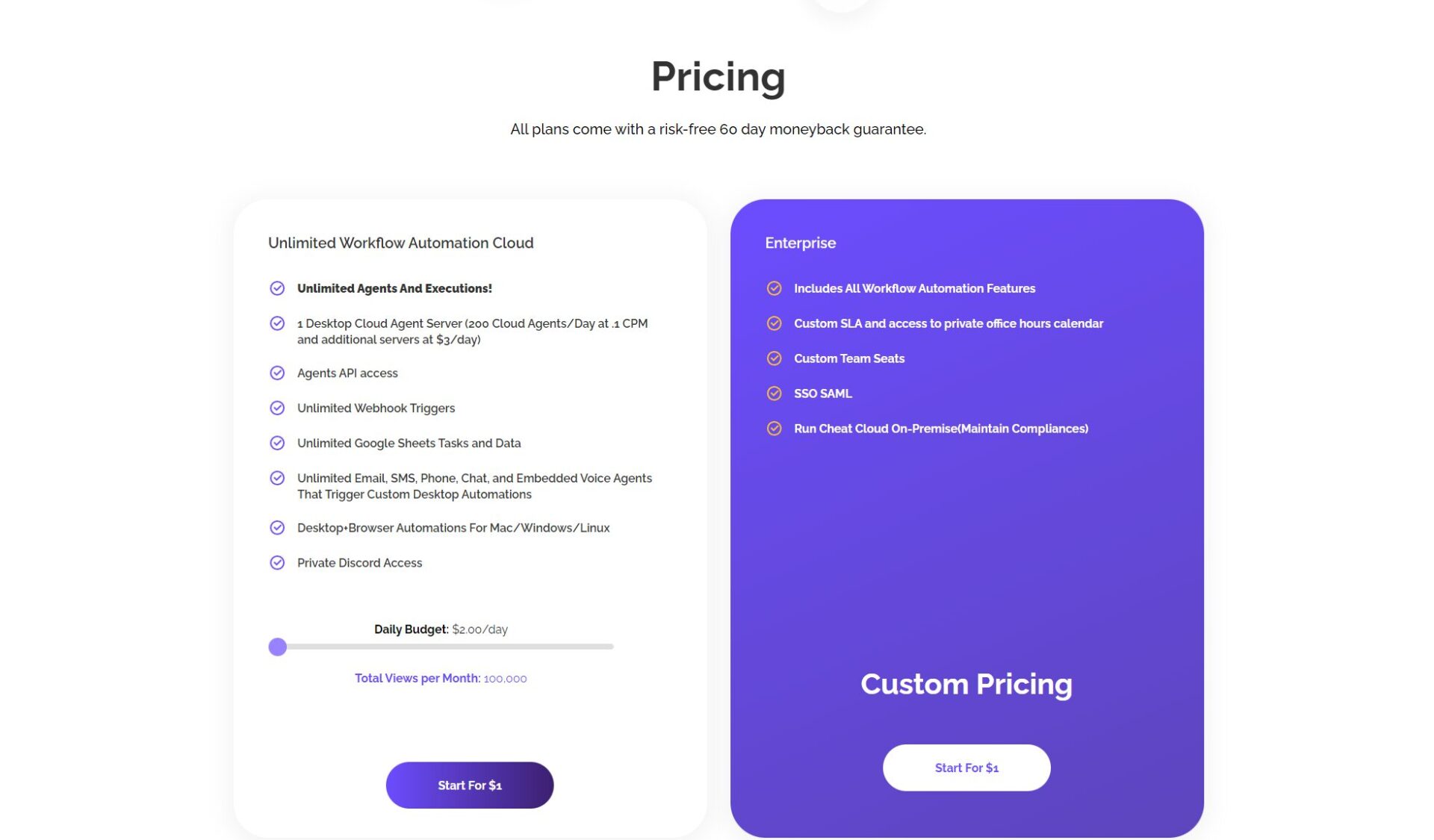Click the Pricing heading
The width and height of the screenshot is (1434, 840).
718,76
